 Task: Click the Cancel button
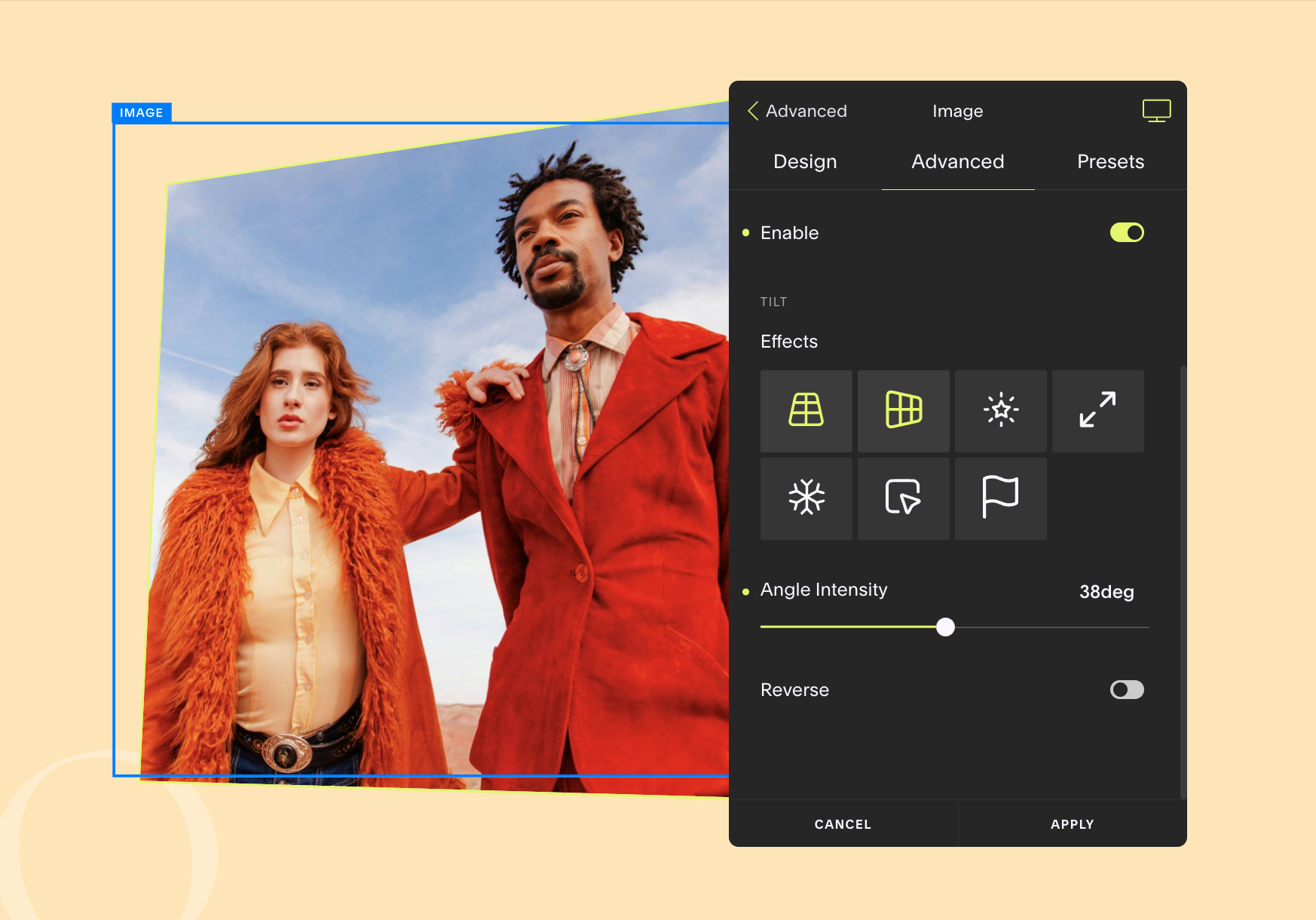[843, 824]
